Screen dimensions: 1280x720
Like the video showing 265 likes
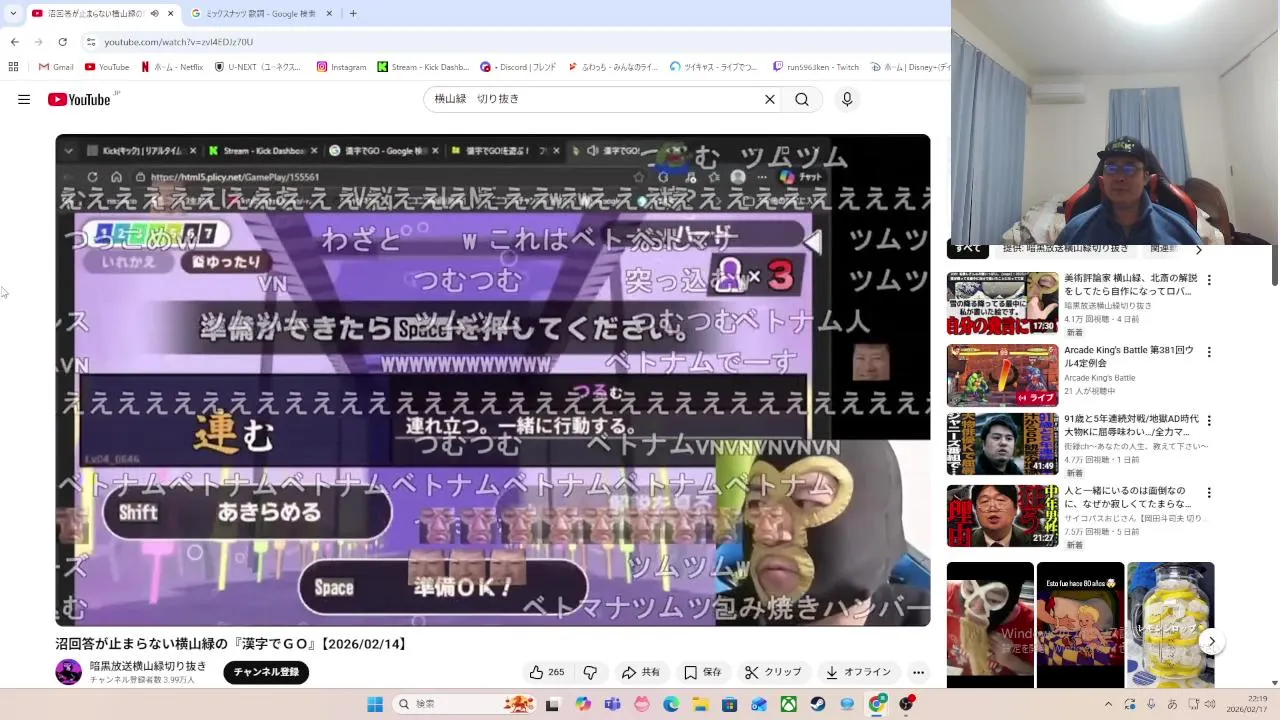point(547,672)
